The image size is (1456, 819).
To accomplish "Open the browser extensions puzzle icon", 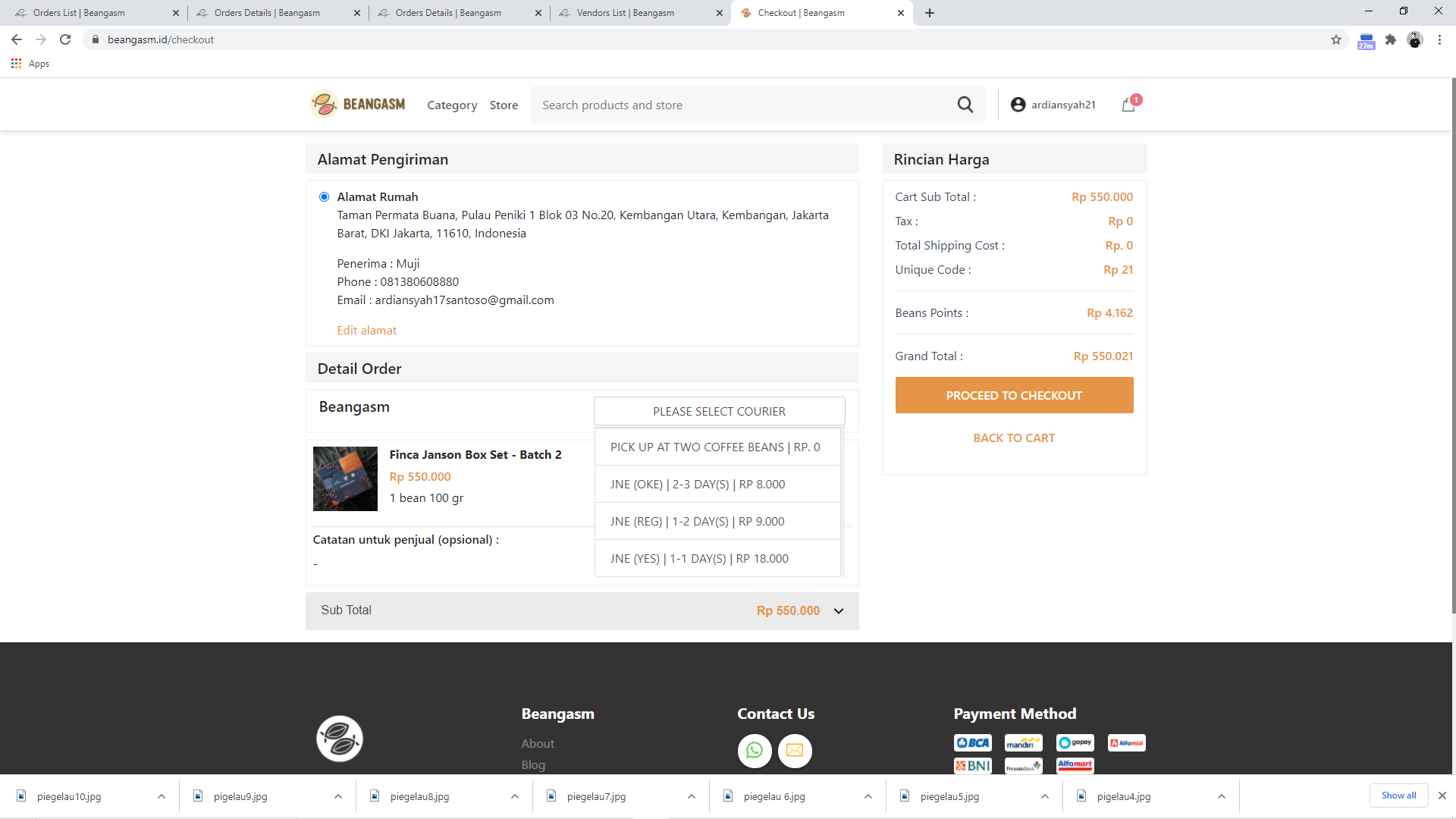I will [1391, 39].
